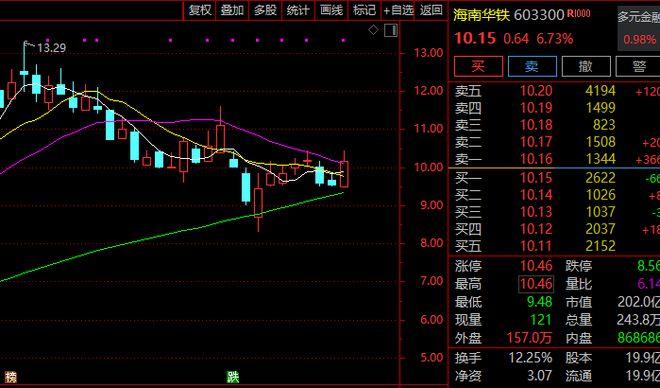Open the 叠加 overlay option
The width and height of the screenshot is (660, 388).
click(232, 10)
